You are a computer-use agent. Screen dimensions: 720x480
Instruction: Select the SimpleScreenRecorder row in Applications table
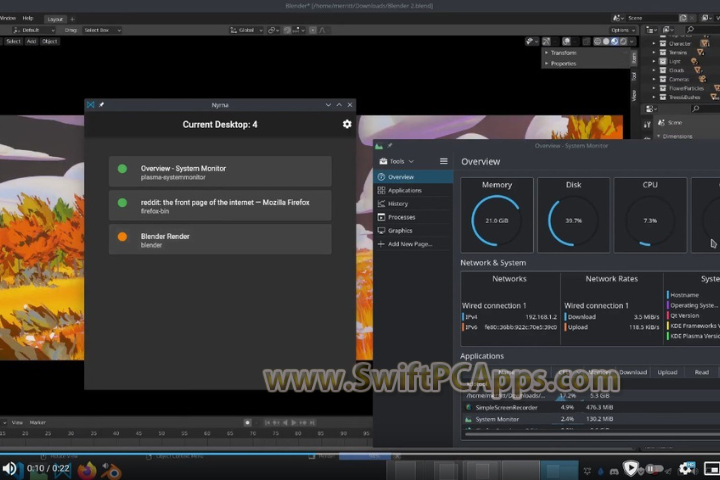click(x=591, y=407)
